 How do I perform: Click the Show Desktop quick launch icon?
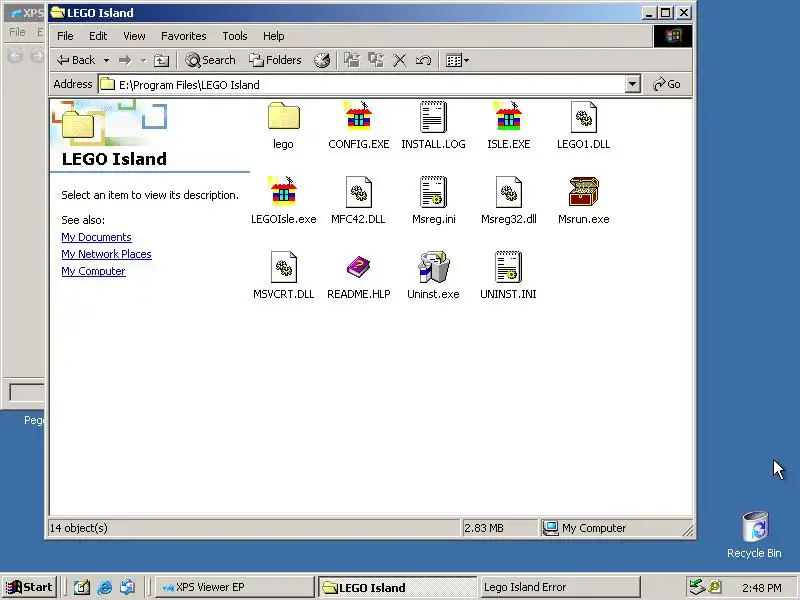82,587
